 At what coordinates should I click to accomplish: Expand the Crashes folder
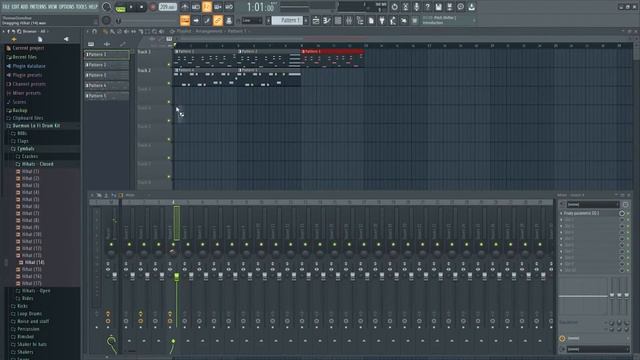29,156
